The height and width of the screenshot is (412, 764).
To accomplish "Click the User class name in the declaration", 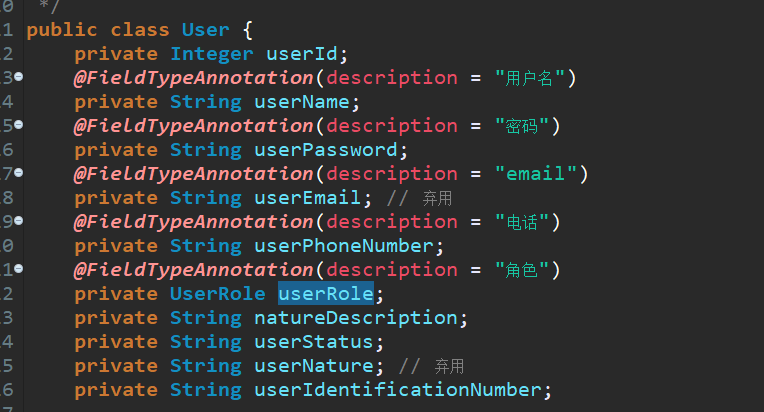I will click(x=205, y=30).
